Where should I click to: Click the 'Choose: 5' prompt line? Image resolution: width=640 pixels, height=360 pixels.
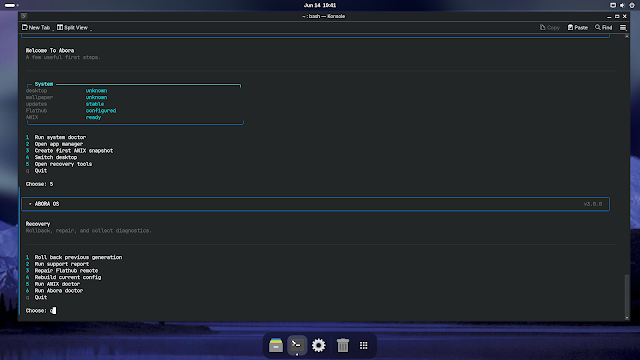[40, 184]
